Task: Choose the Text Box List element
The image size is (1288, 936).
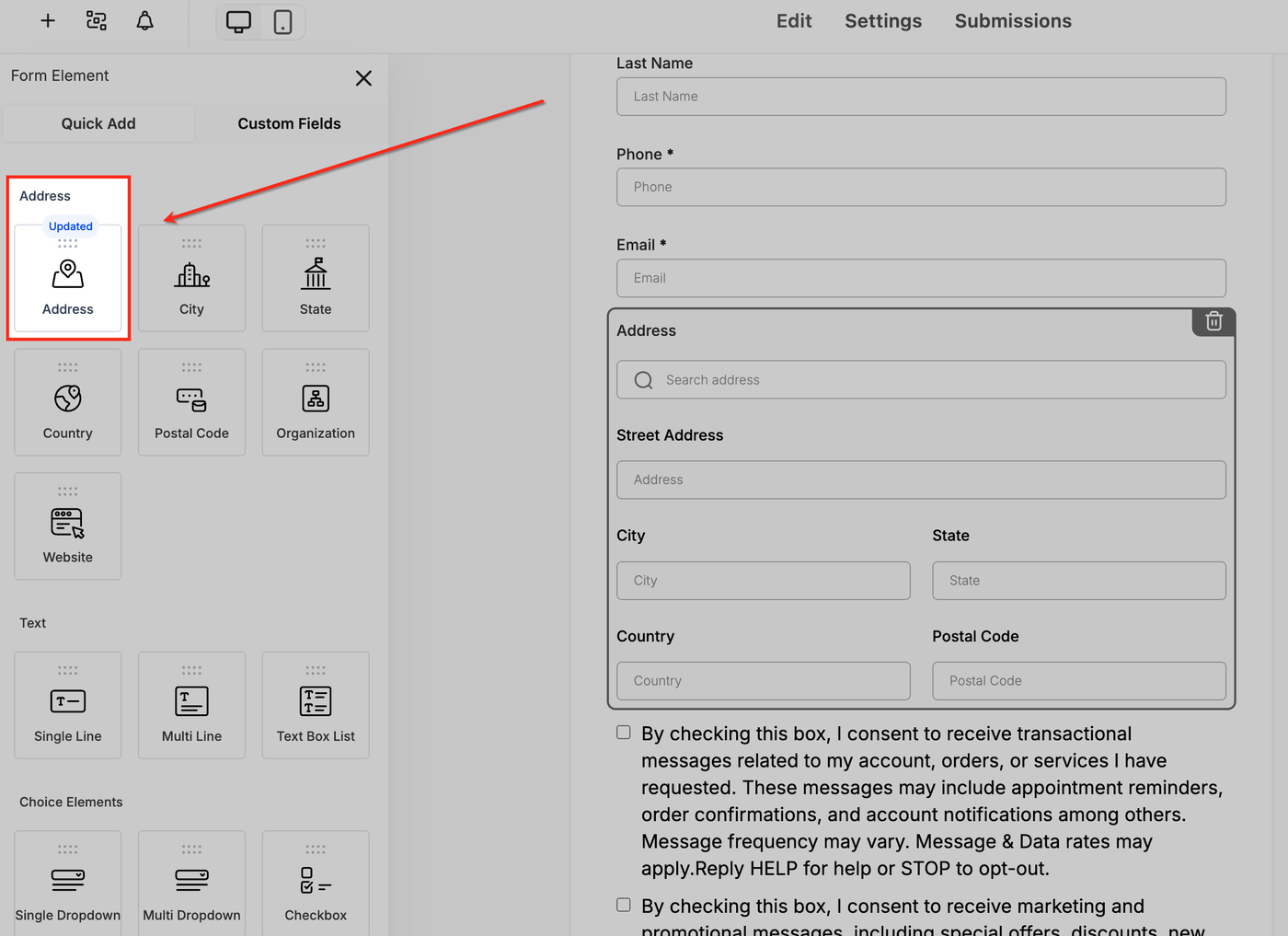Action: point(316,706)
